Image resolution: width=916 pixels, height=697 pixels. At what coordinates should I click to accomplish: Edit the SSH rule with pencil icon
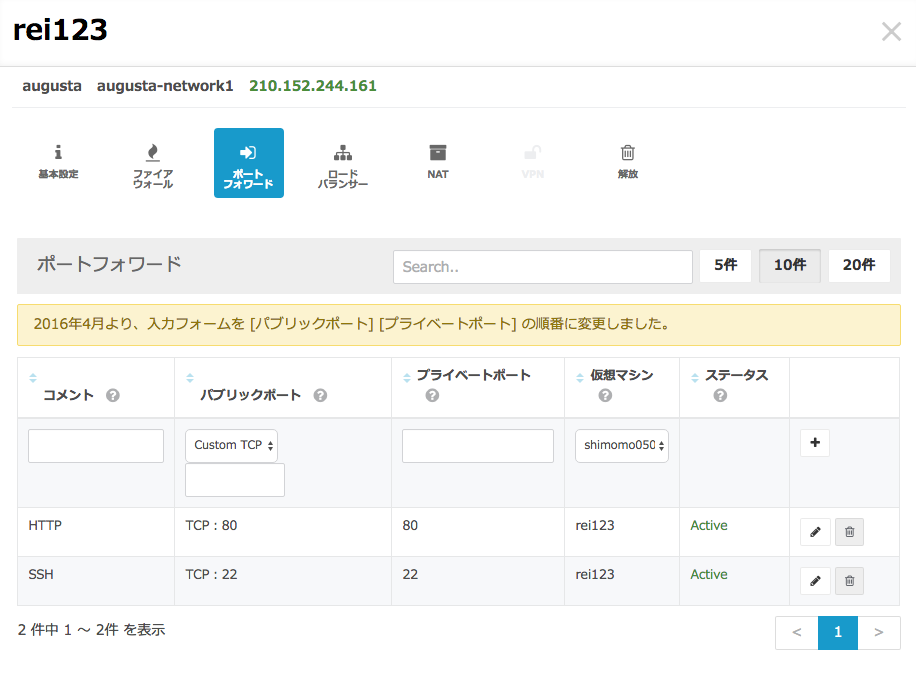(815, 581)
